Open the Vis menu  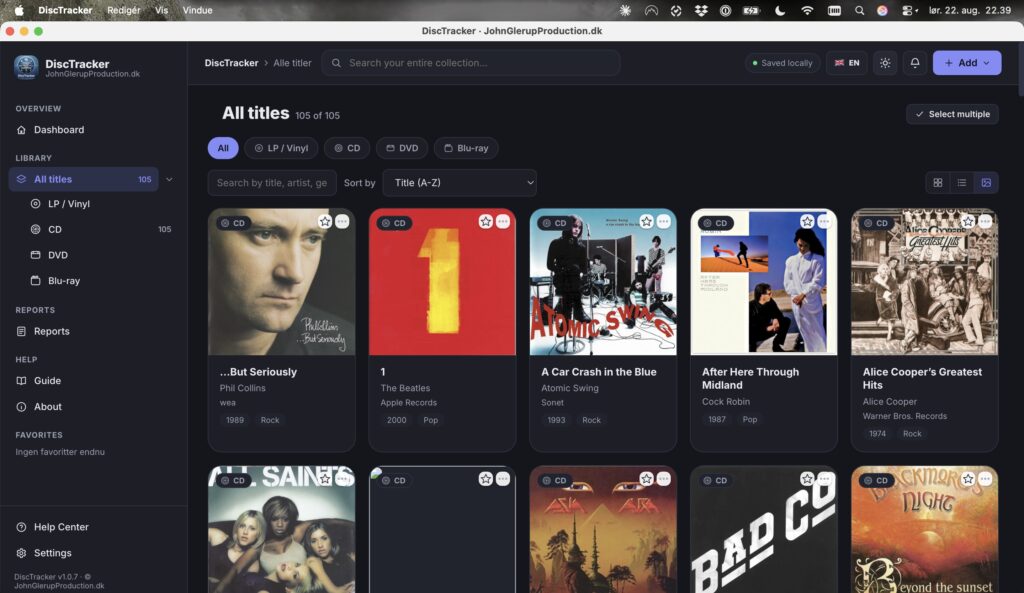[x=161, y=10]
